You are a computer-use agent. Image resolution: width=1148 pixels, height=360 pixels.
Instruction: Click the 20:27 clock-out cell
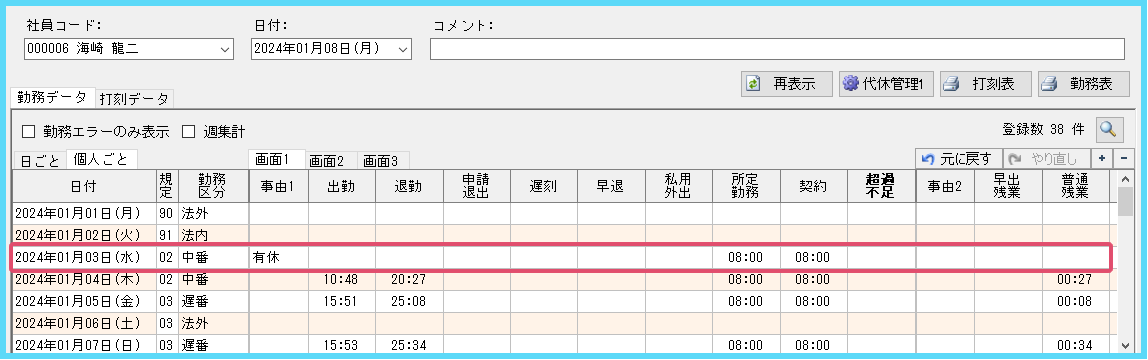tap(409, 279)
